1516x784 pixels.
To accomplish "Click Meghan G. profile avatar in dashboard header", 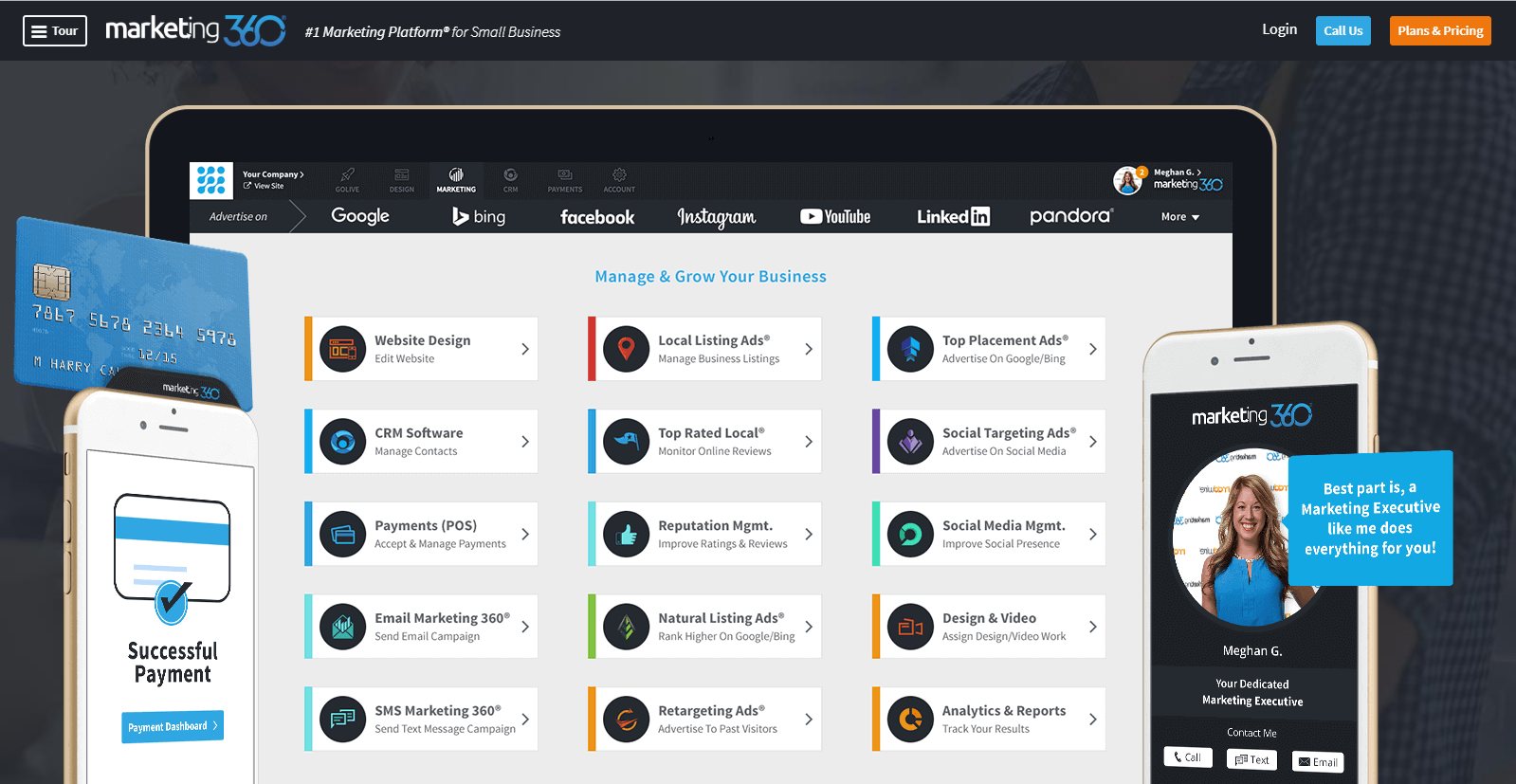I will click(1128, 180).
